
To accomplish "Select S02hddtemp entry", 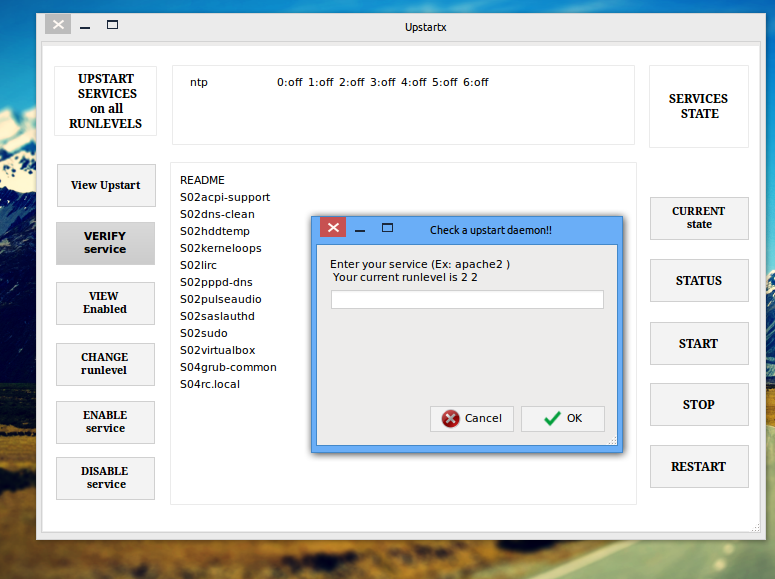I will click(215, 231).
